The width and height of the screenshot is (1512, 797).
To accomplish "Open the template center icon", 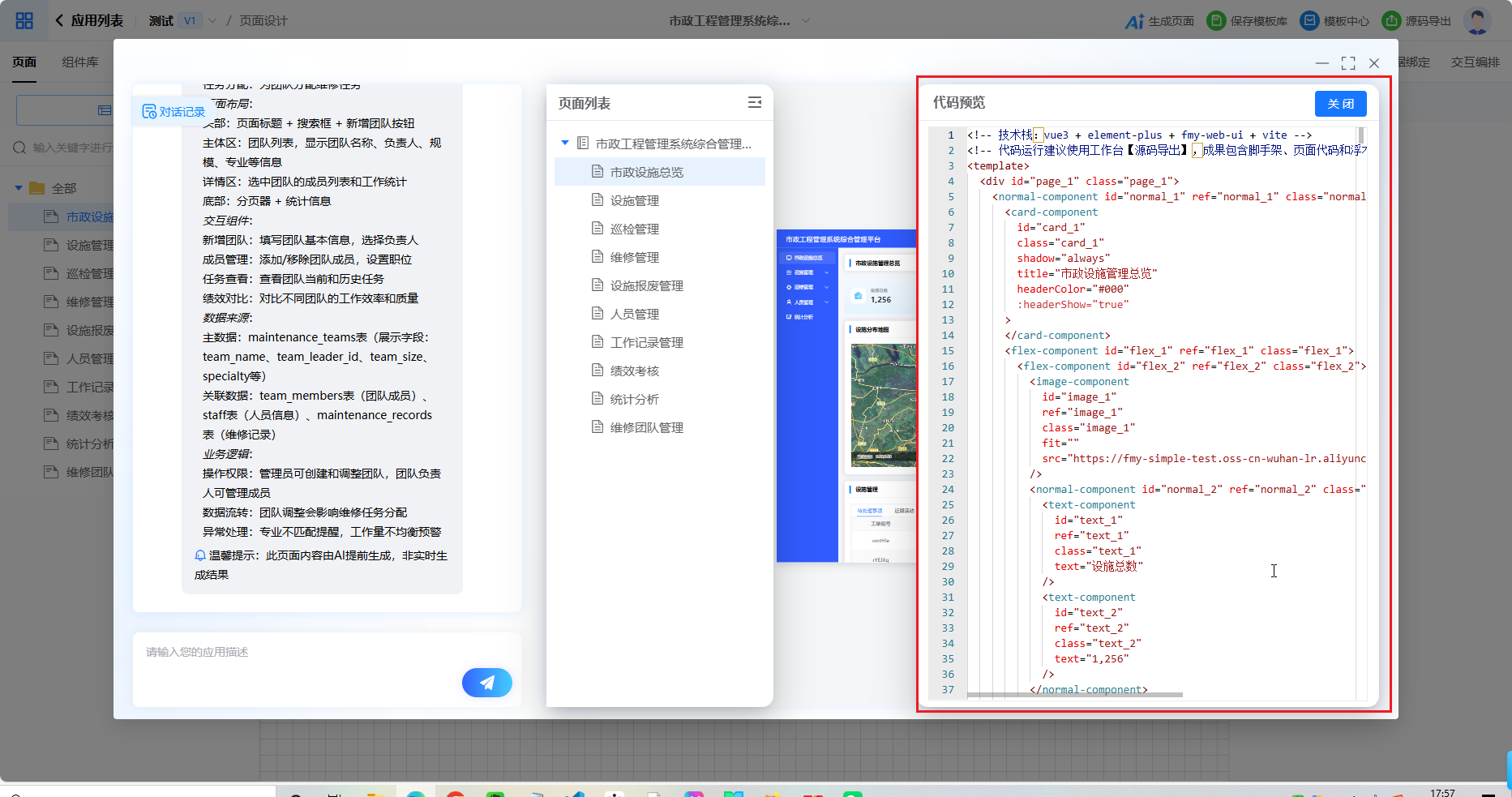I will point(1309,21).
